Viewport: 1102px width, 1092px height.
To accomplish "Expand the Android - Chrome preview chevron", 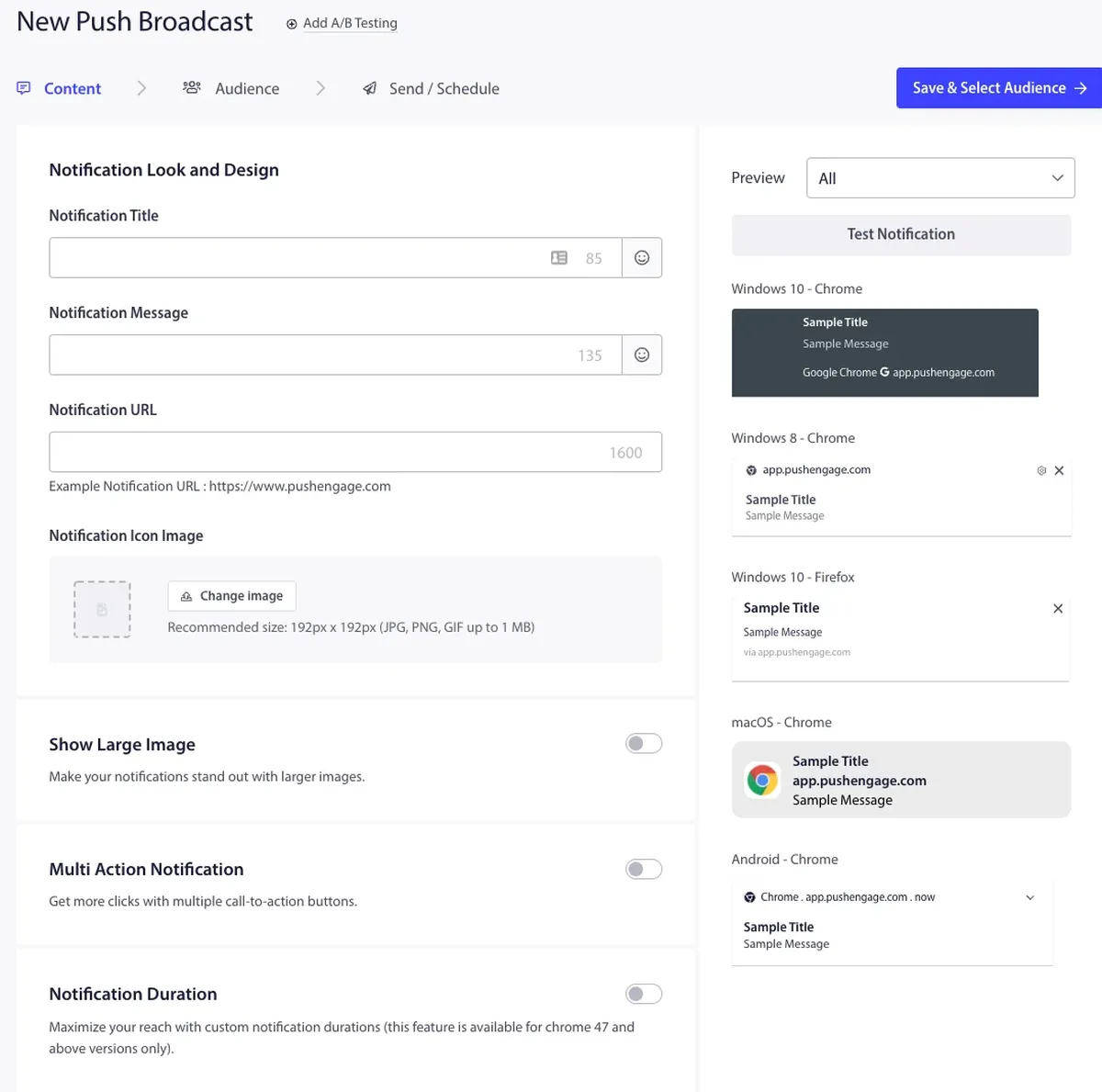I will [1030, 897].
